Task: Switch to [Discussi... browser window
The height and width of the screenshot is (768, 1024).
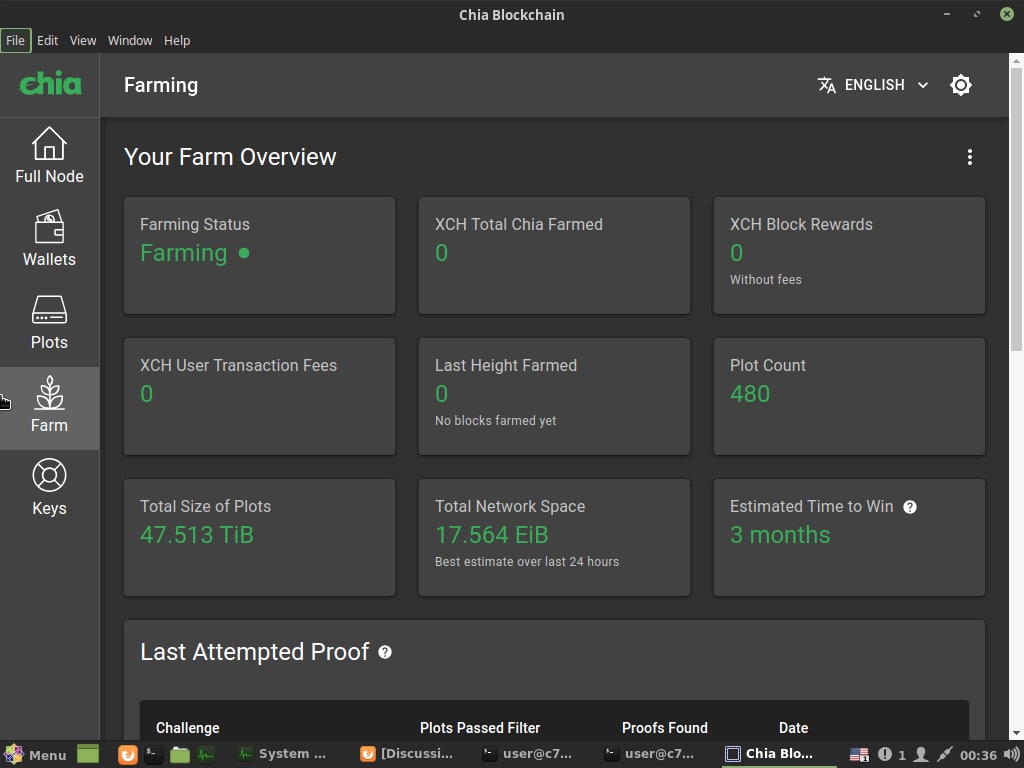Action: [x=406, y=754]
